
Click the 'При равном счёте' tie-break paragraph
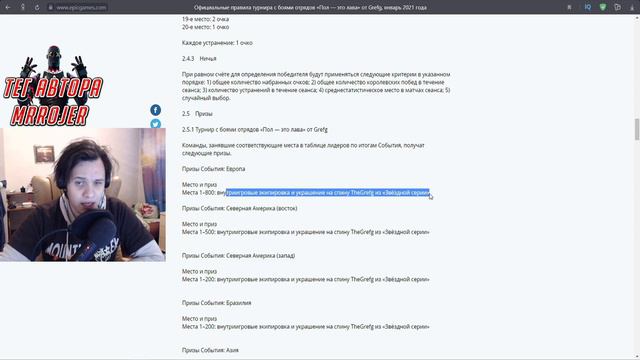316,86
